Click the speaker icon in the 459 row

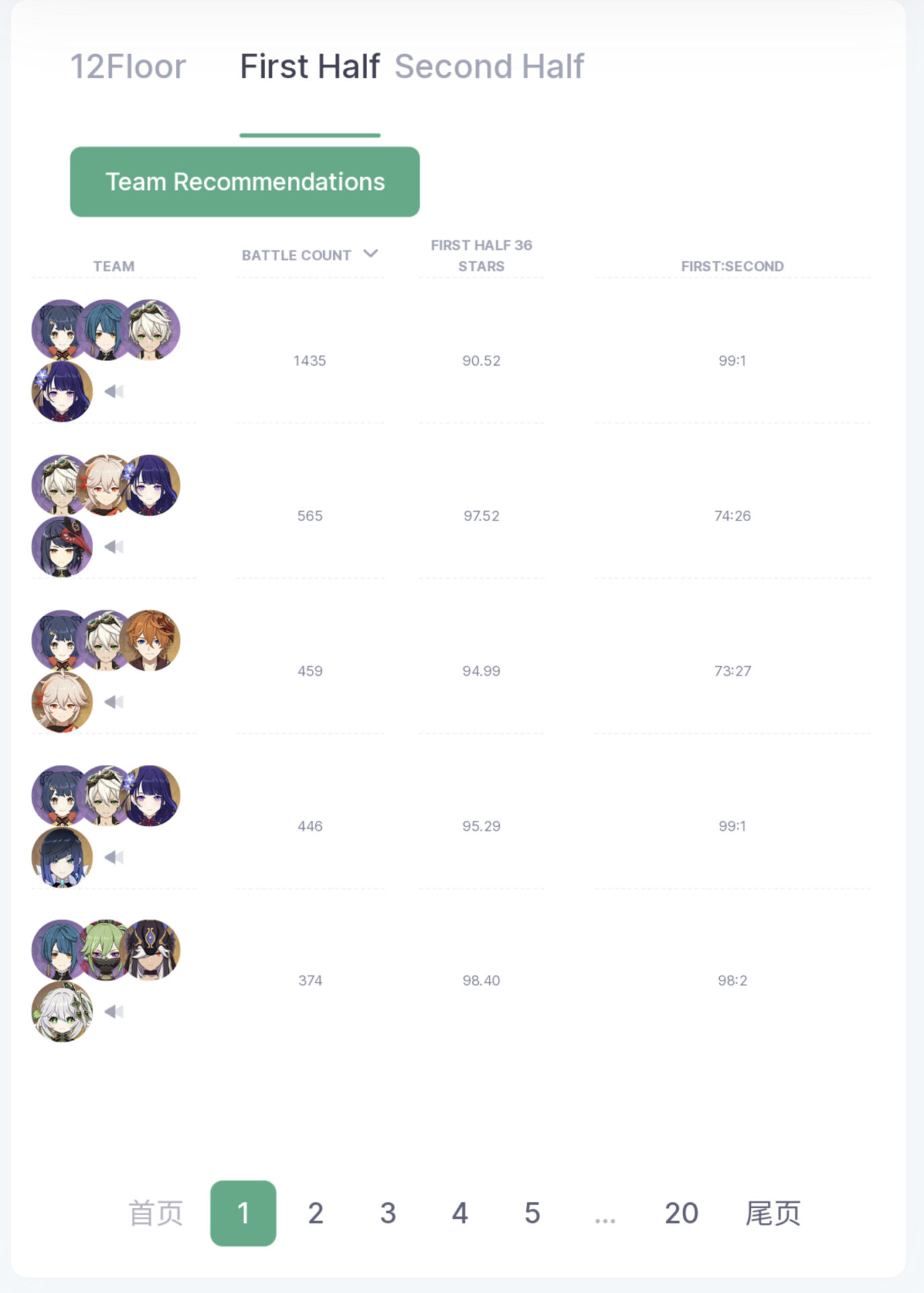[x=114, y=702]
